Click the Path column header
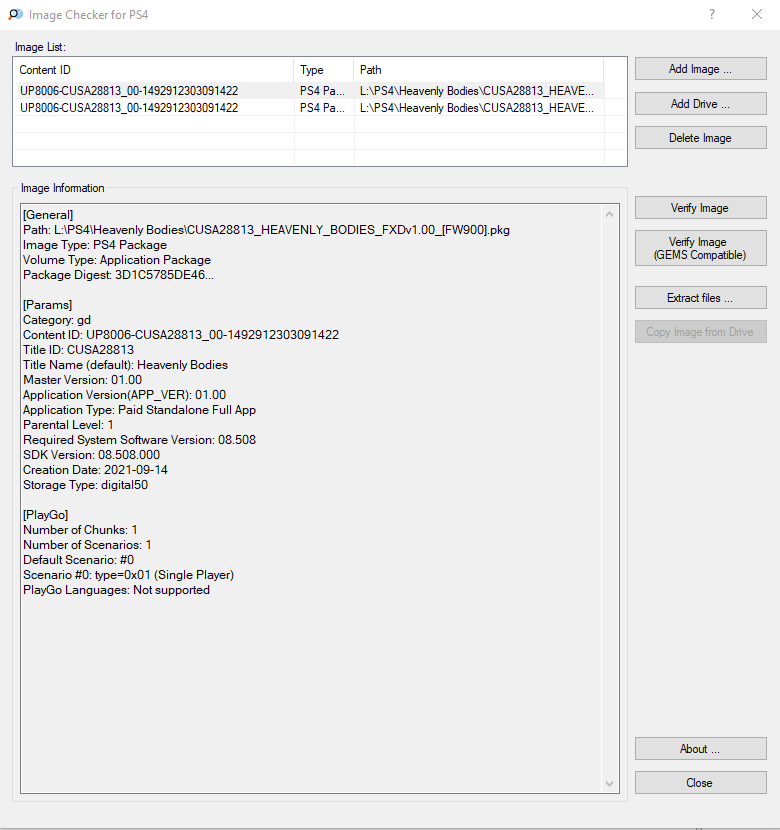 coord(478,70)
